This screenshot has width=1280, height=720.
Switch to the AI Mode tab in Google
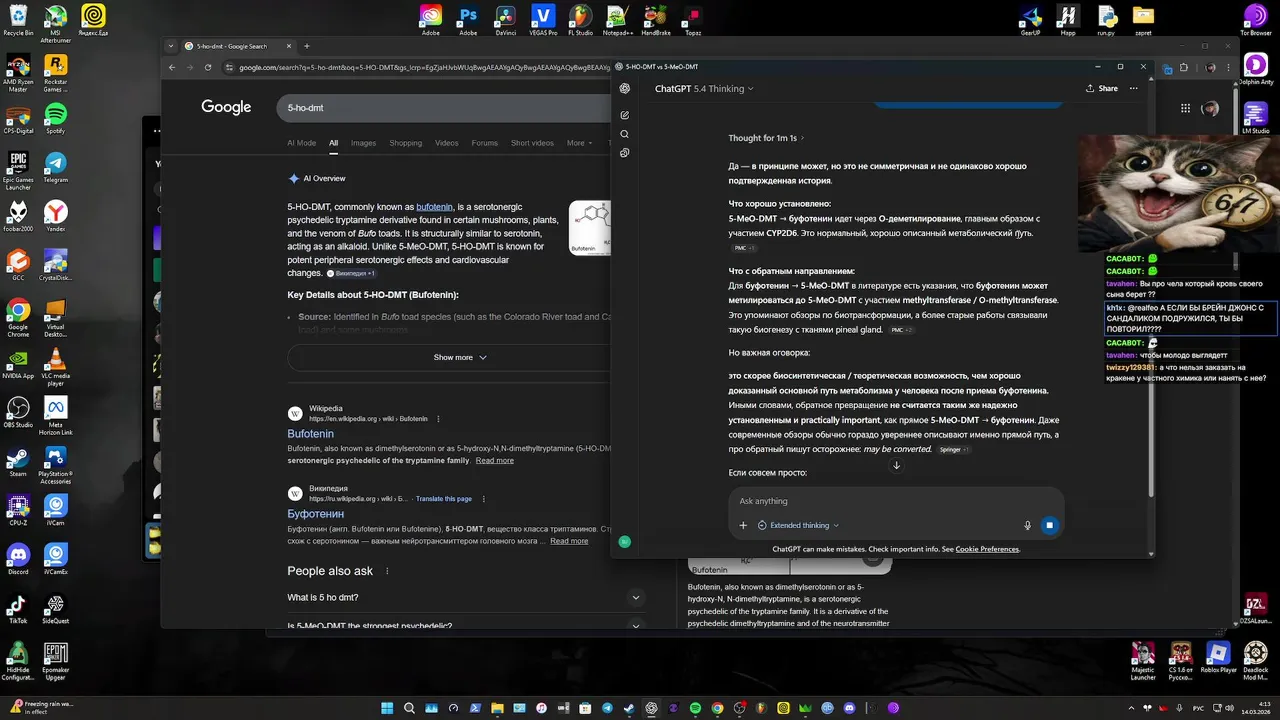[301, 143]
